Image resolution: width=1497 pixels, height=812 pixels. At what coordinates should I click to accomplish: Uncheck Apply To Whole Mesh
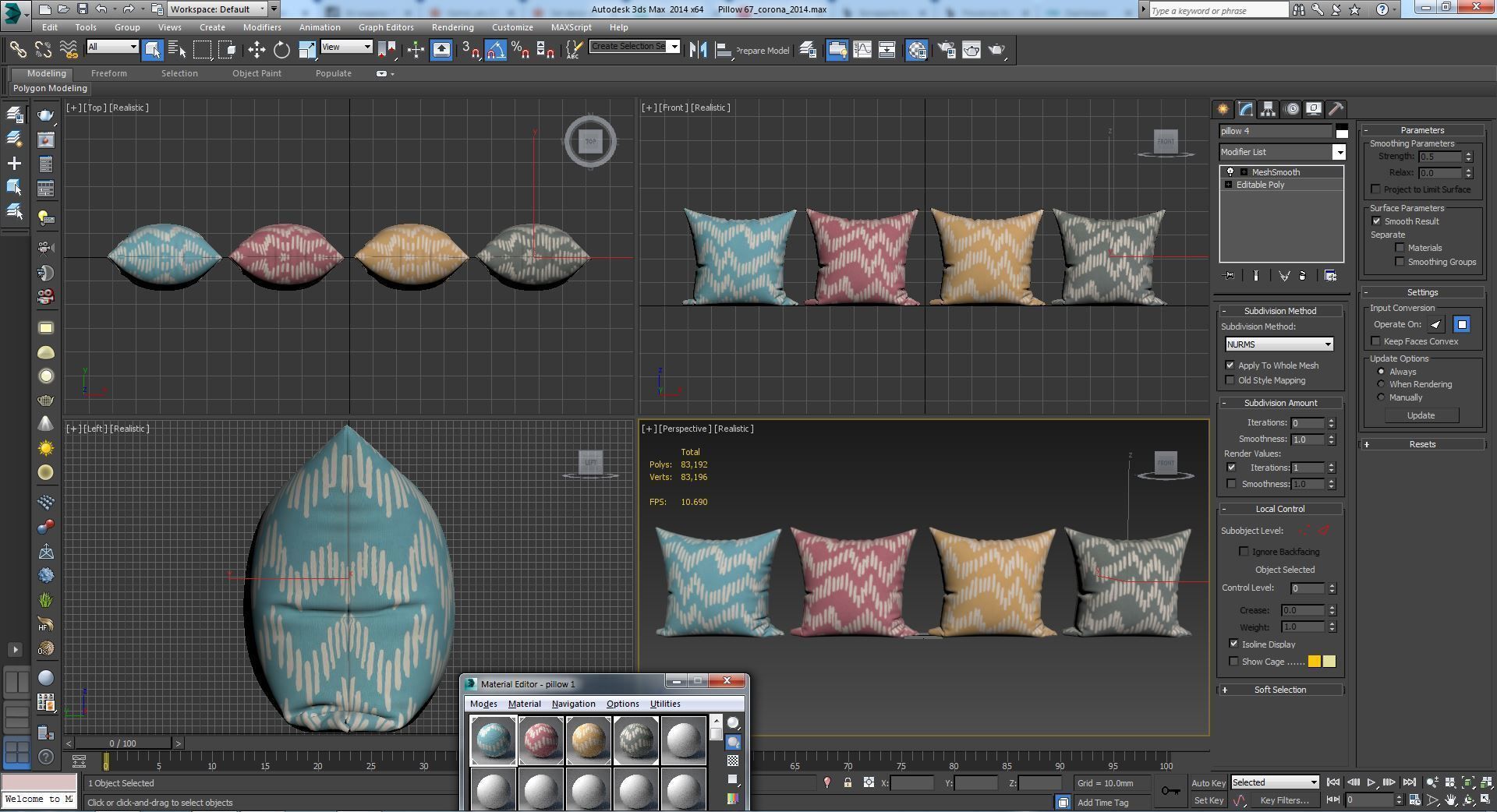click(1230, 365)
